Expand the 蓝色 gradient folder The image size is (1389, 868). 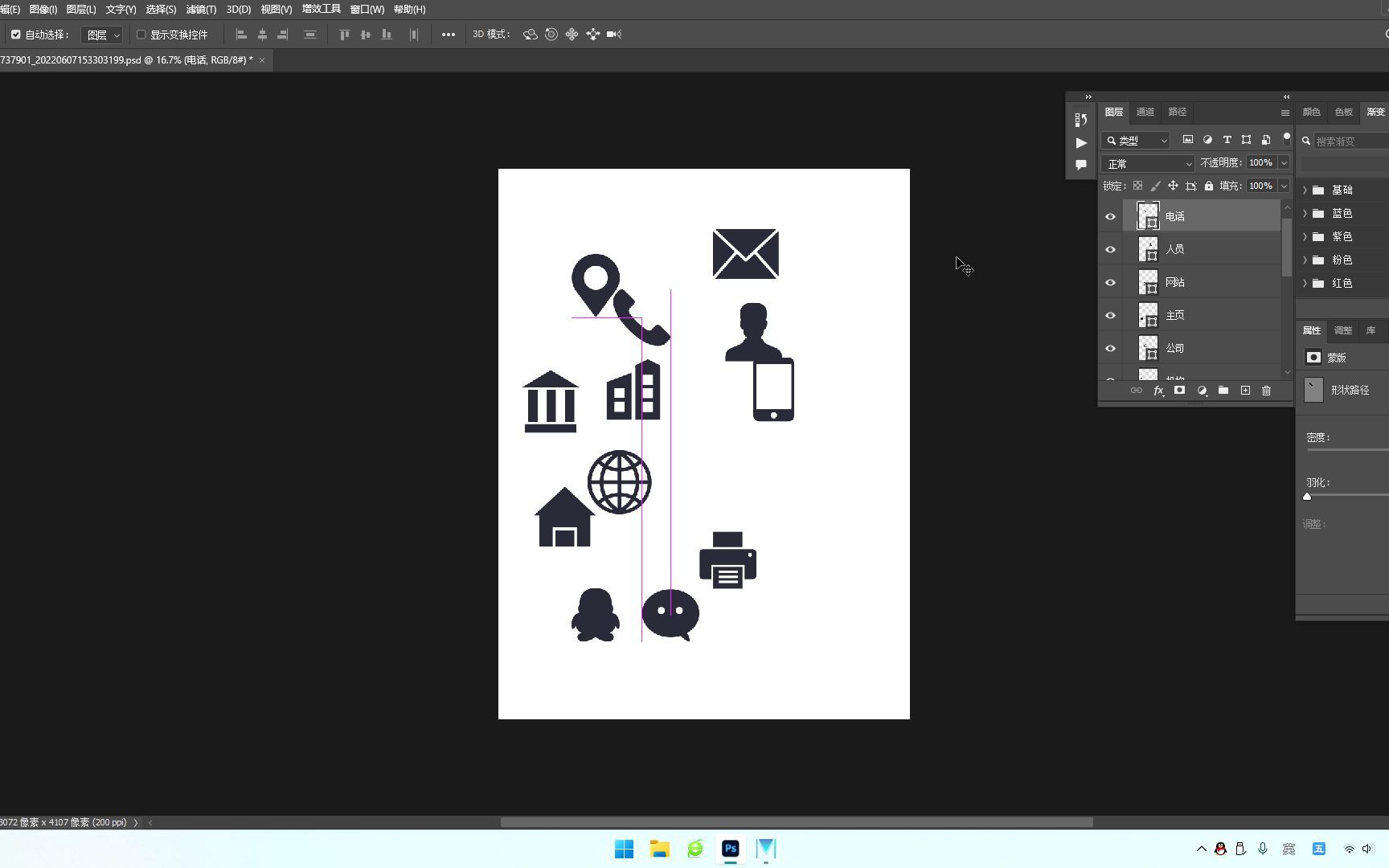(1305, 213)
